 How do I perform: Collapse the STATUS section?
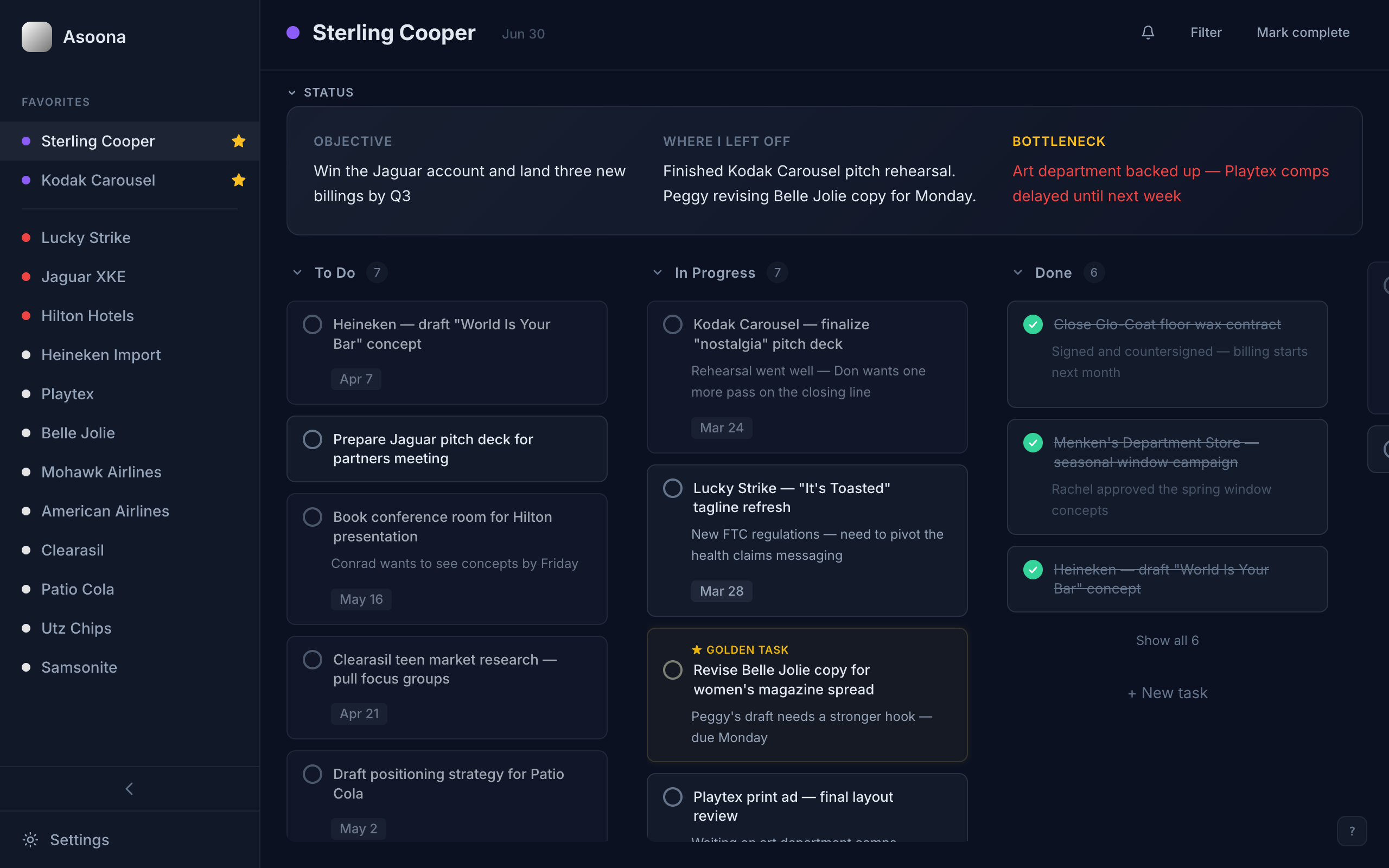(292, 92)
